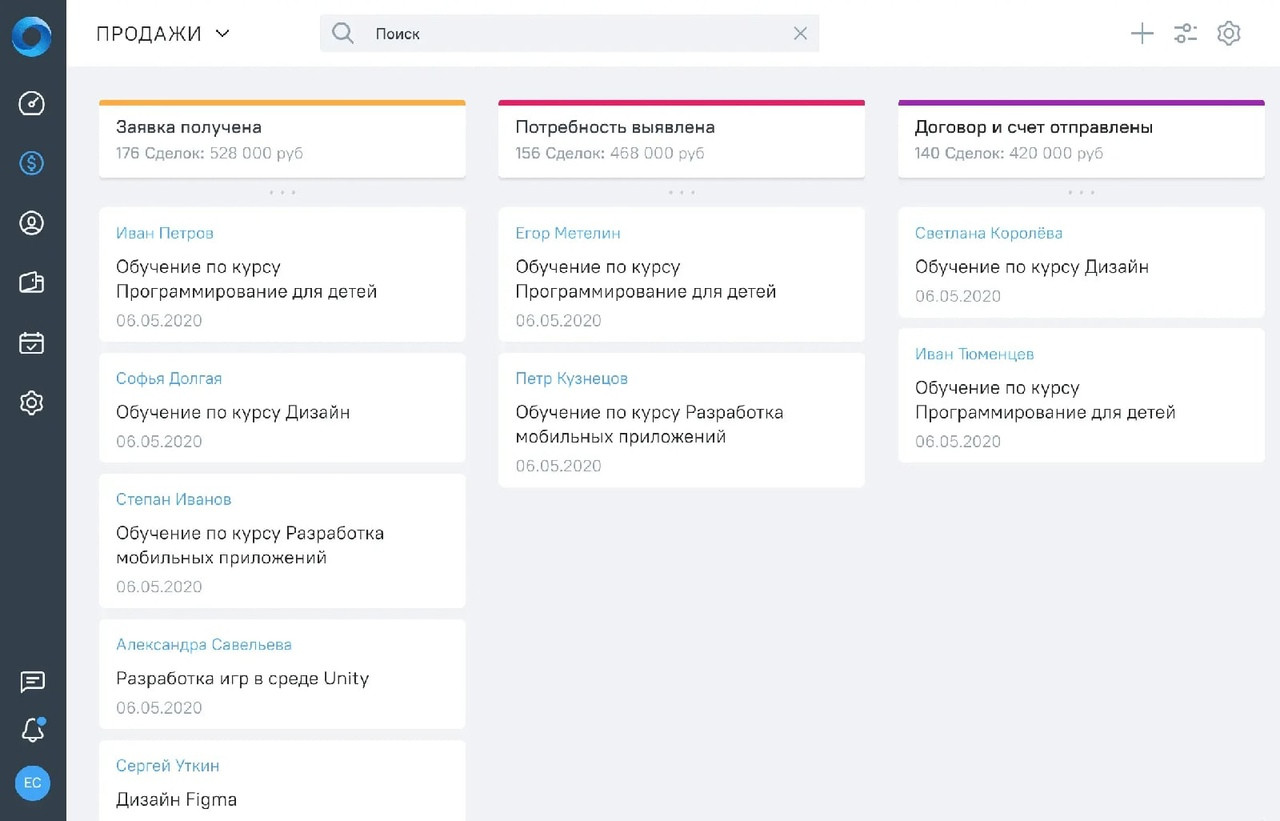Open the notifications bell icon
This screenshot has height=821, width=1280.
pyautogui.click(x=32, y=731)
